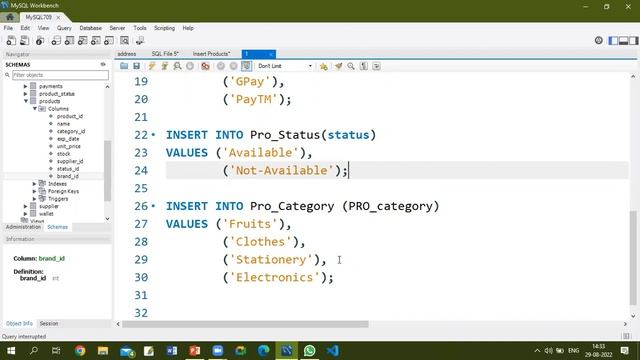
Task: Click the editor vertical scrollbar thumb
Action: coord(633,258)
